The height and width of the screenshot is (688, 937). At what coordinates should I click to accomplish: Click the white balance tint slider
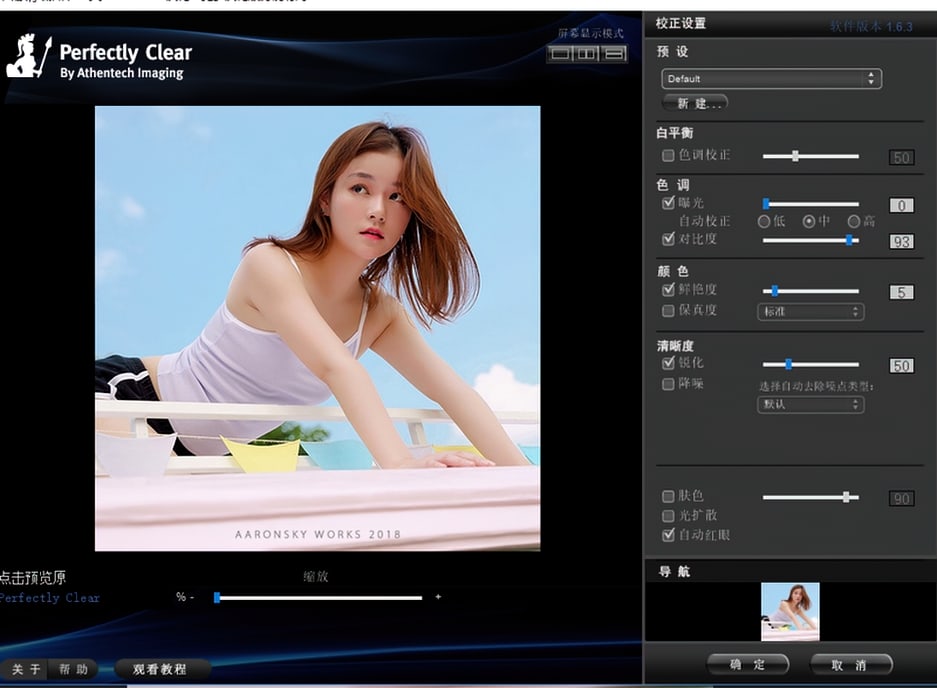pos(811,156)
